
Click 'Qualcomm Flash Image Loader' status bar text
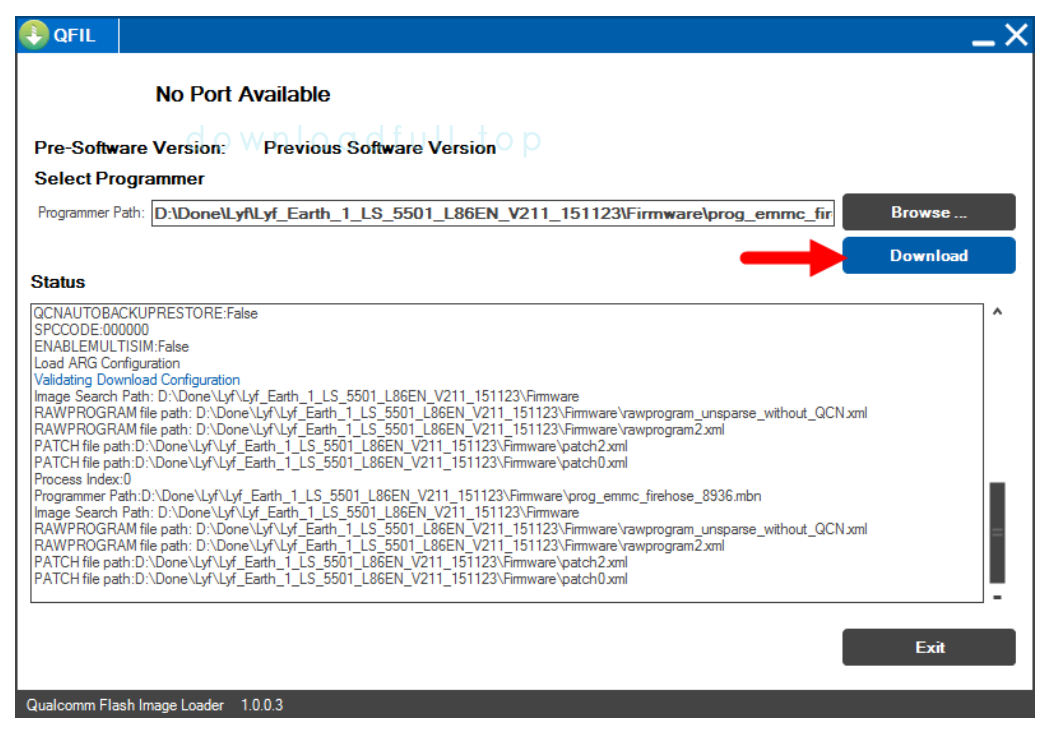point(125,705)
